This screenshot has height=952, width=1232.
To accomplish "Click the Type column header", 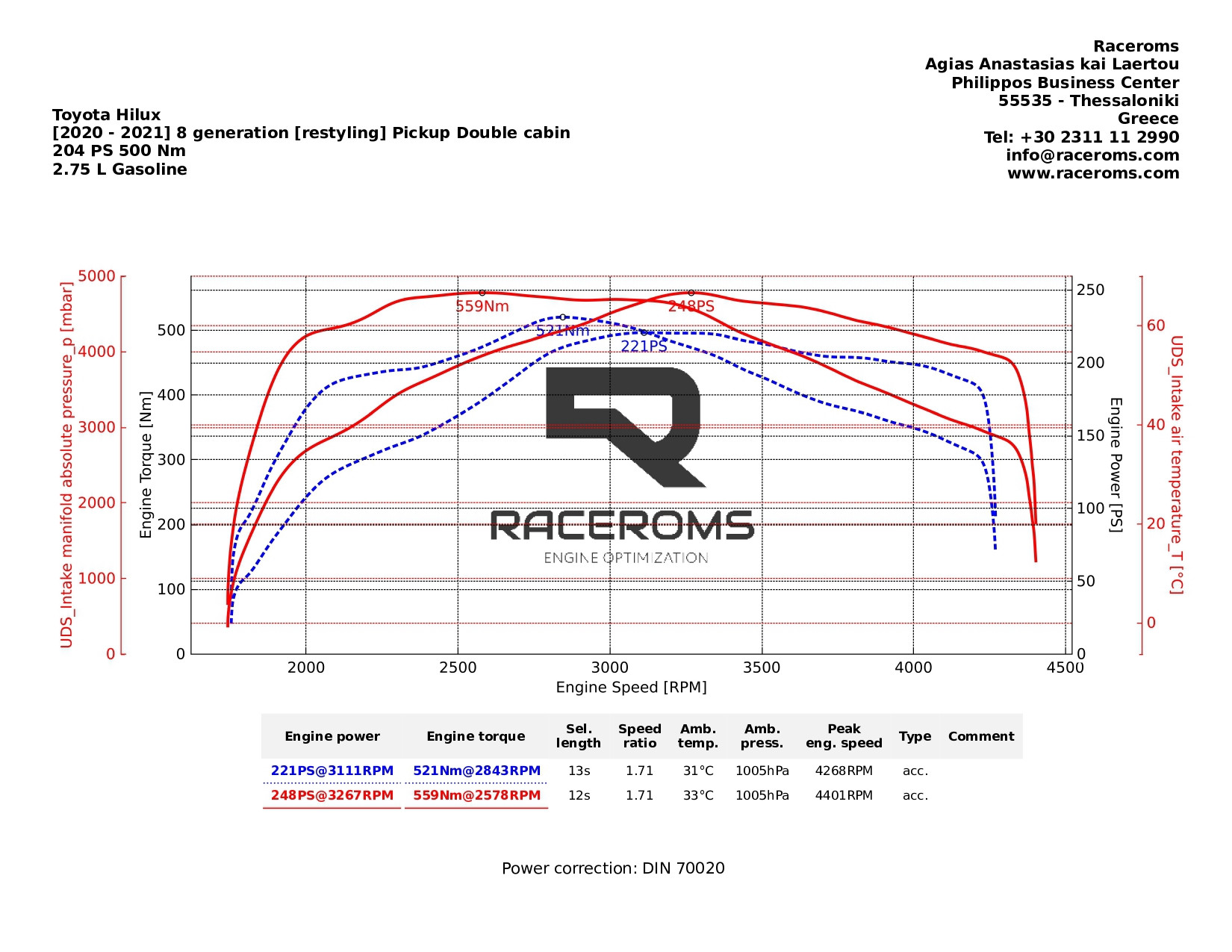I will (915, 736).
